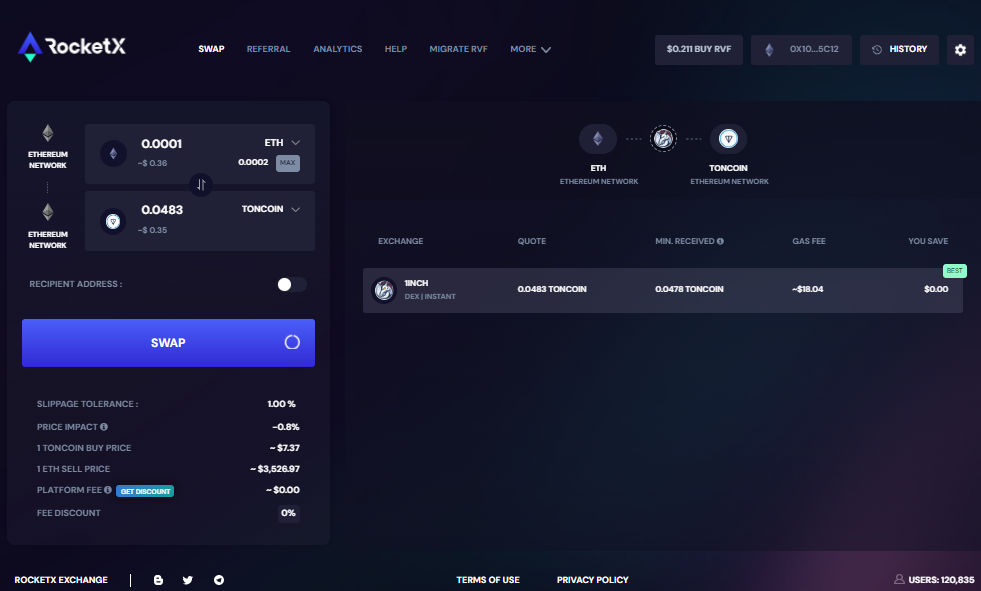The image size is (981, 591).
Task: Open the PRIVACY POLICY link
Action: 592,580
